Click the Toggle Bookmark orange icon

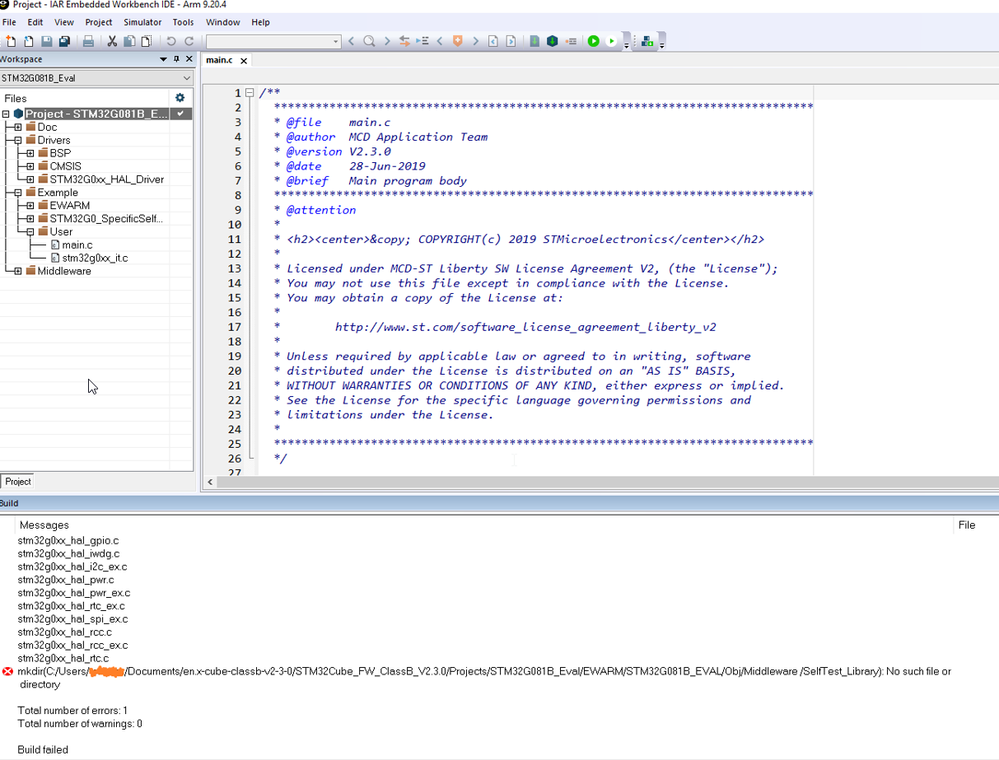[458, 41]
